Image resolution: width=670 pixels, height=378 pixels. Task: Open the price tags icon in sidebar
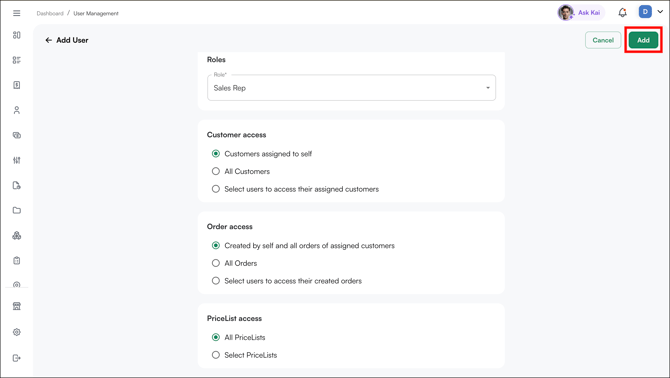point(17,135)
